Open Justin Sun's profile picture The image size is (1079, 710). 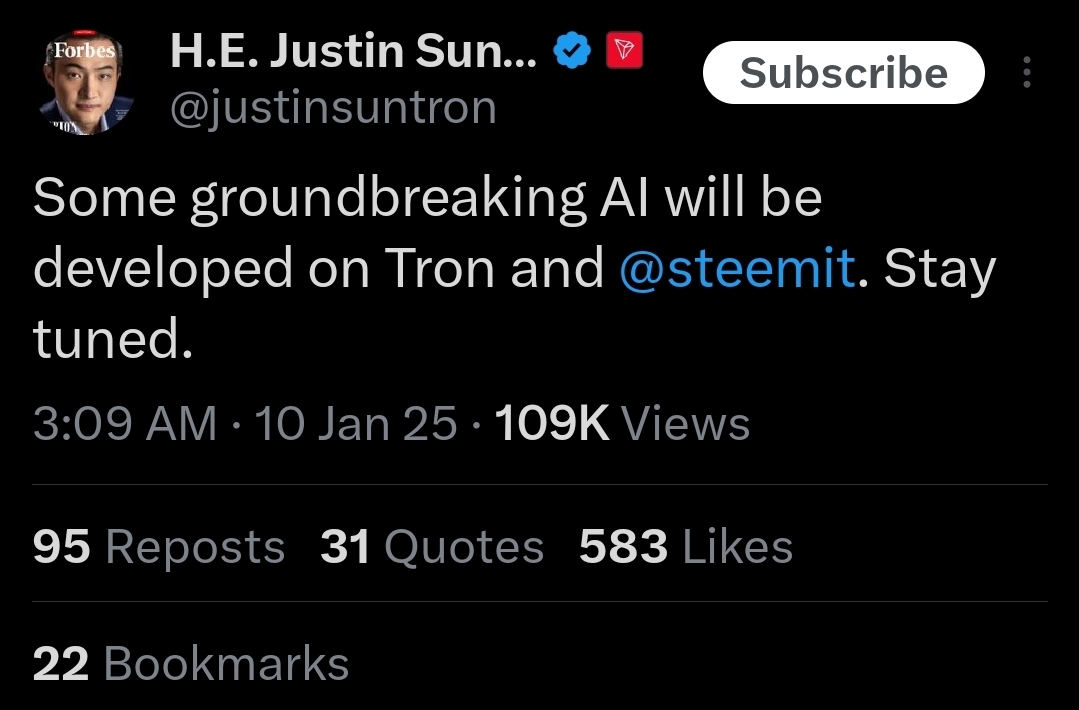85,83
